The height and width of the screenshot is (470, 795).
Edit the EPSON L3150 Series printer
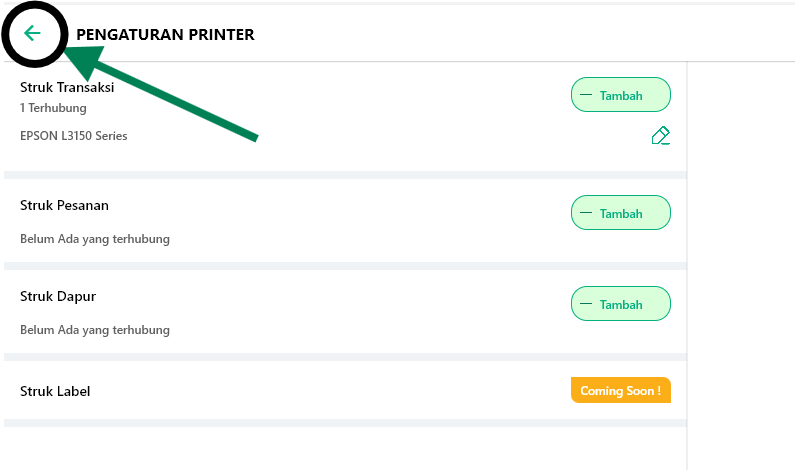[x=659, y=136]
